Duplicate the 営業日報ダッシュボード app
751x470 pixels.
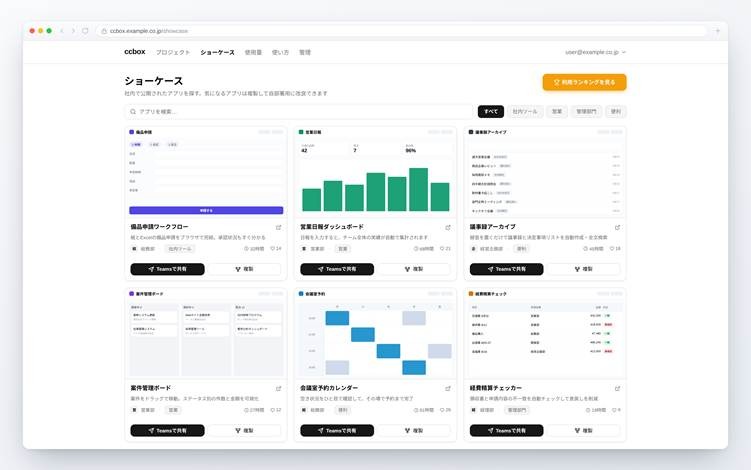coord(414,269)
